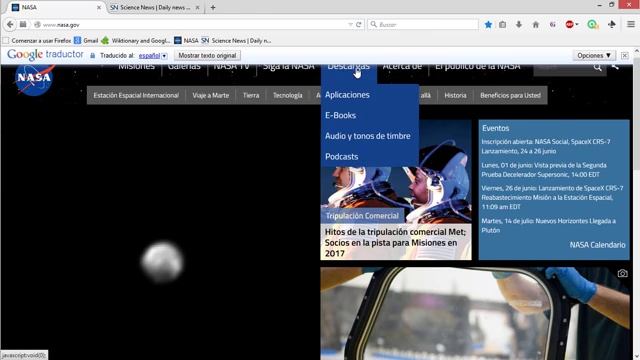Close the Science News tab
This screenshot has width=640, height=360.
tap(198, 7)
